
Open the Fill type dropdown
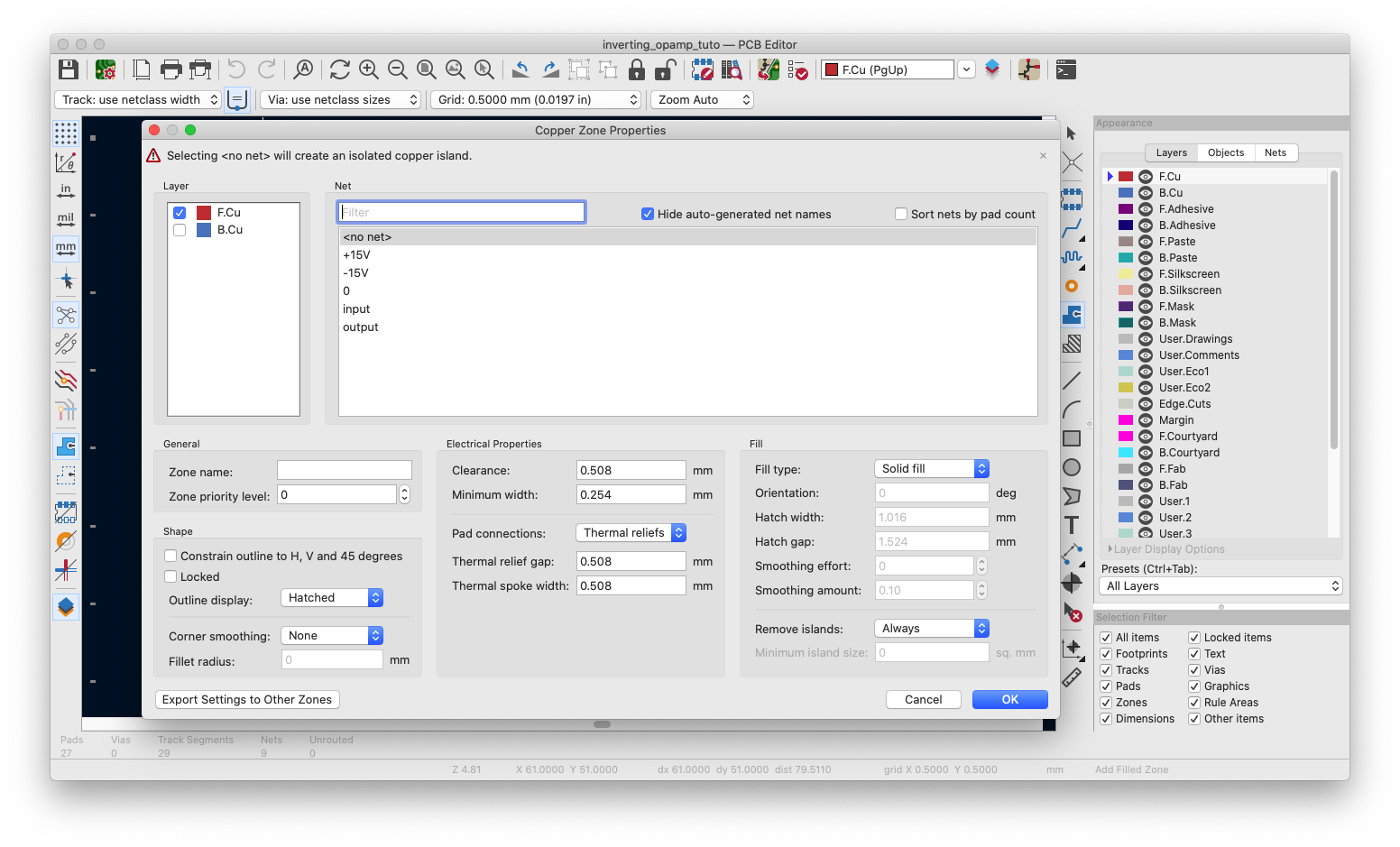click(x=932, y=468)
